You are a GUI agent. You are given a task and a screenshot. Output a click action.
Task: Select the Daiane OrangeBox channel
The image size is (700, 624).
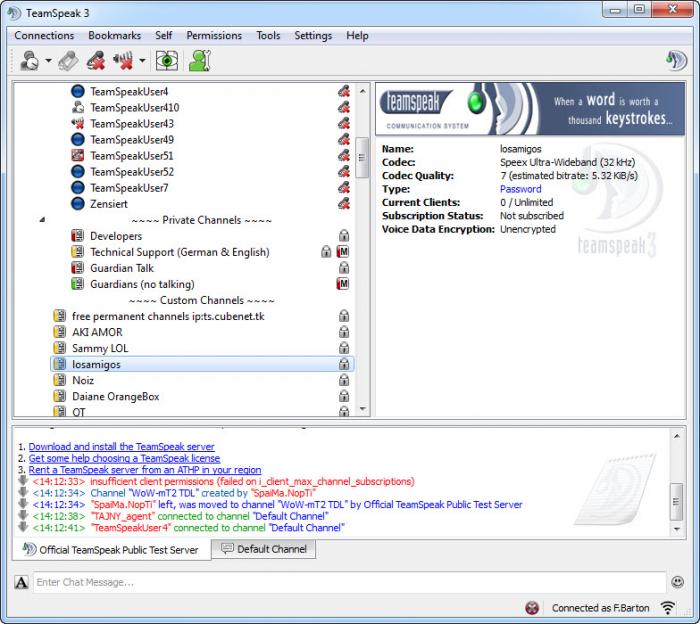pyautogui.click(x=115, y=397)
